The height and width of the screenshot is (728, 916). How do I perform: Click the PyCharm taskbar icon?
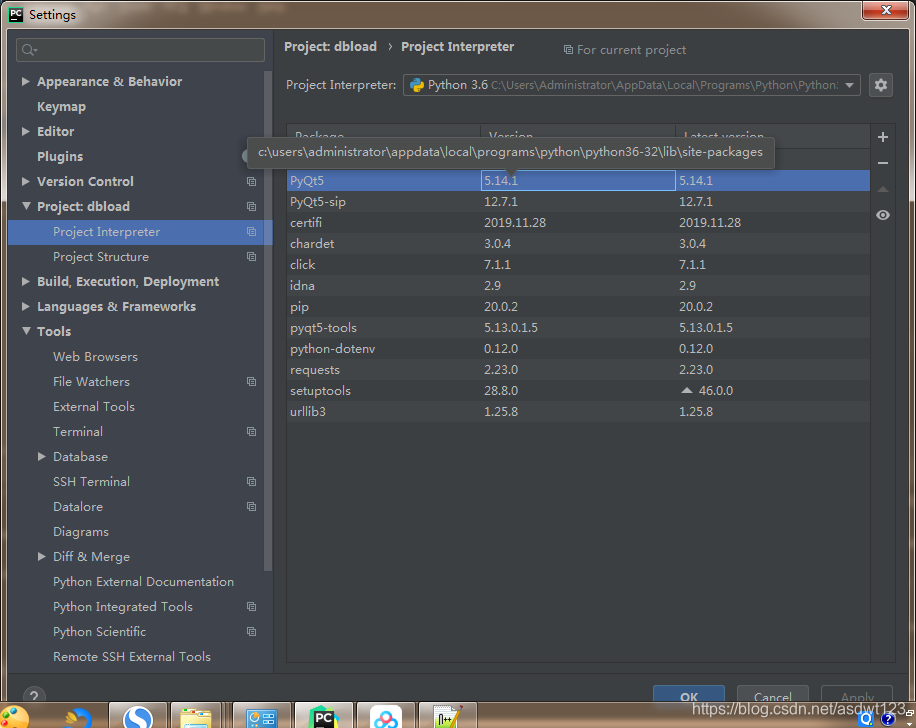[x=323, y=716]
